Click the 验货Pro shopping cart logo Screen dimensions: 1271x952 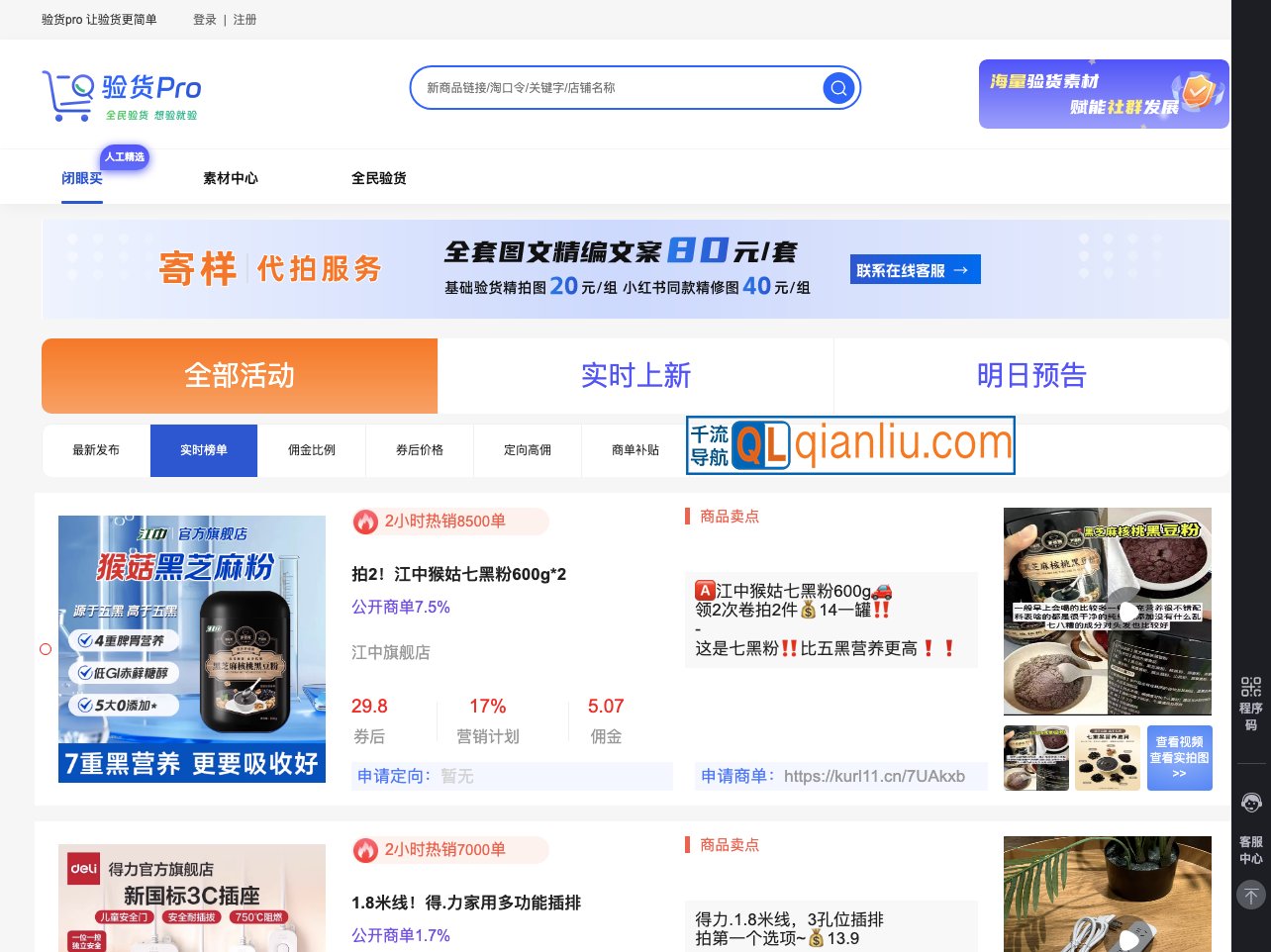tap(69, 93)
